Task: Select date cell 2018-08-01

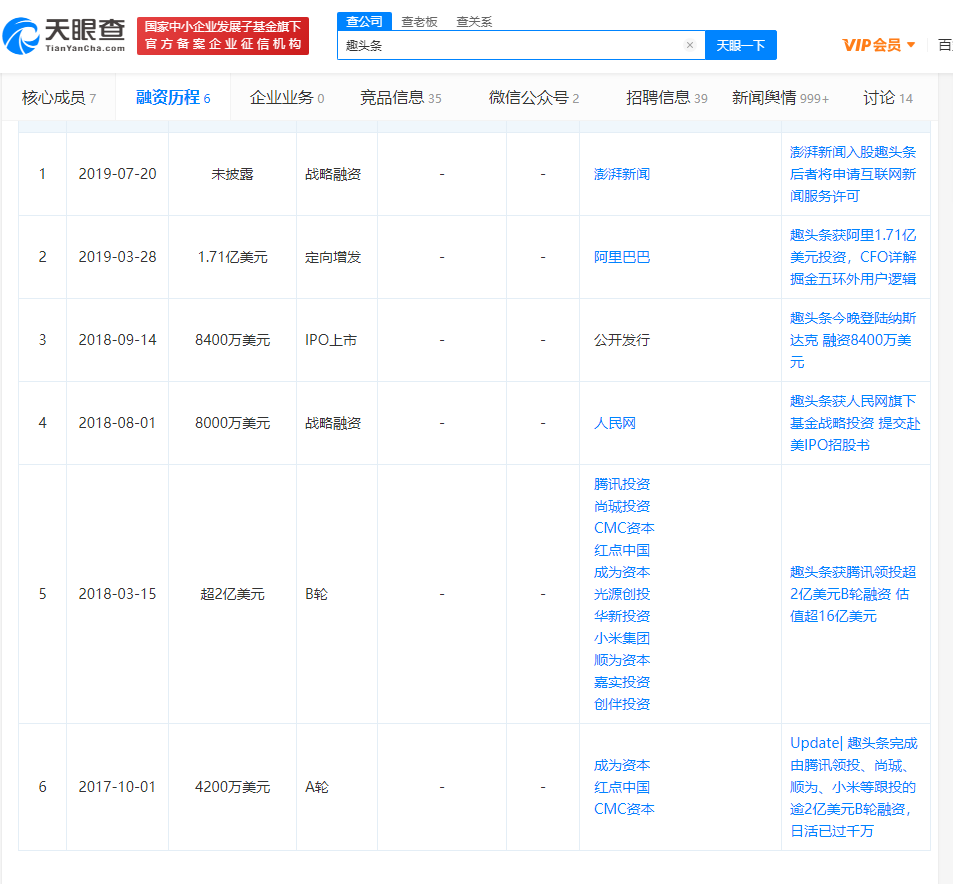Action: pyautogui.click(x=117, y=423)
